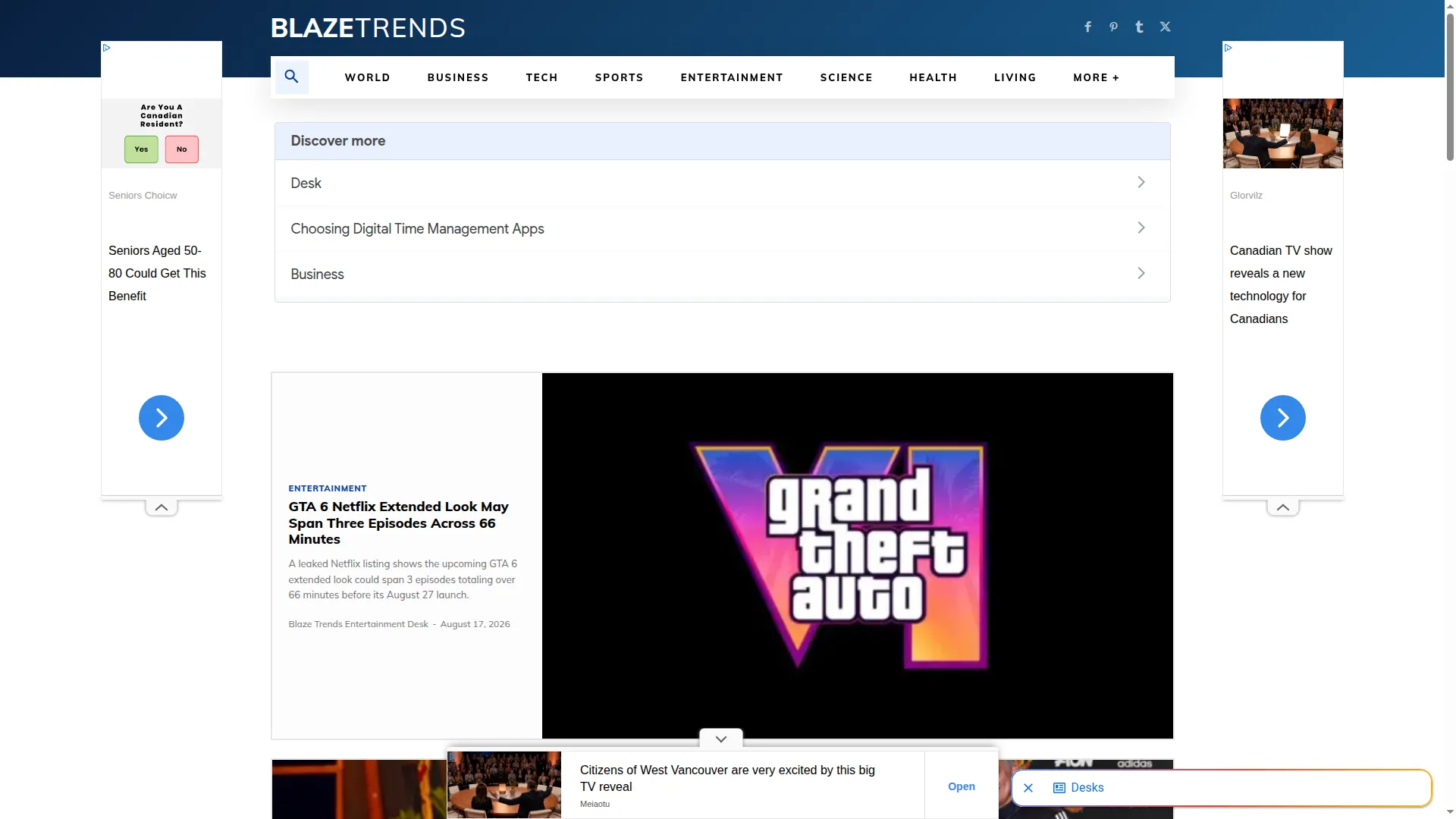Open the TECH navigation item
The width and height of the screenshot is (1456, 819).
click(x=541, y=77)
